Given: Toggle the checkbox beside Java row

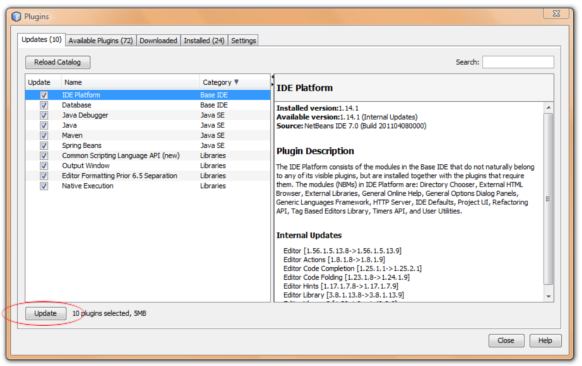Looking at the screenshot, I should click(44, 125).
